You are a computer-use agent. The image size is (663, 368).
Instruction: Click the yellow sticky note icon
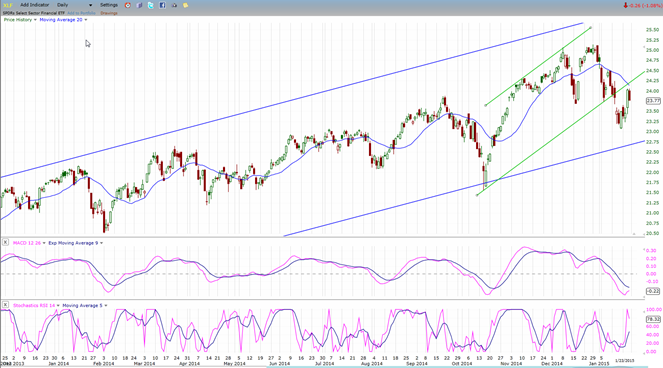[186, 5]
